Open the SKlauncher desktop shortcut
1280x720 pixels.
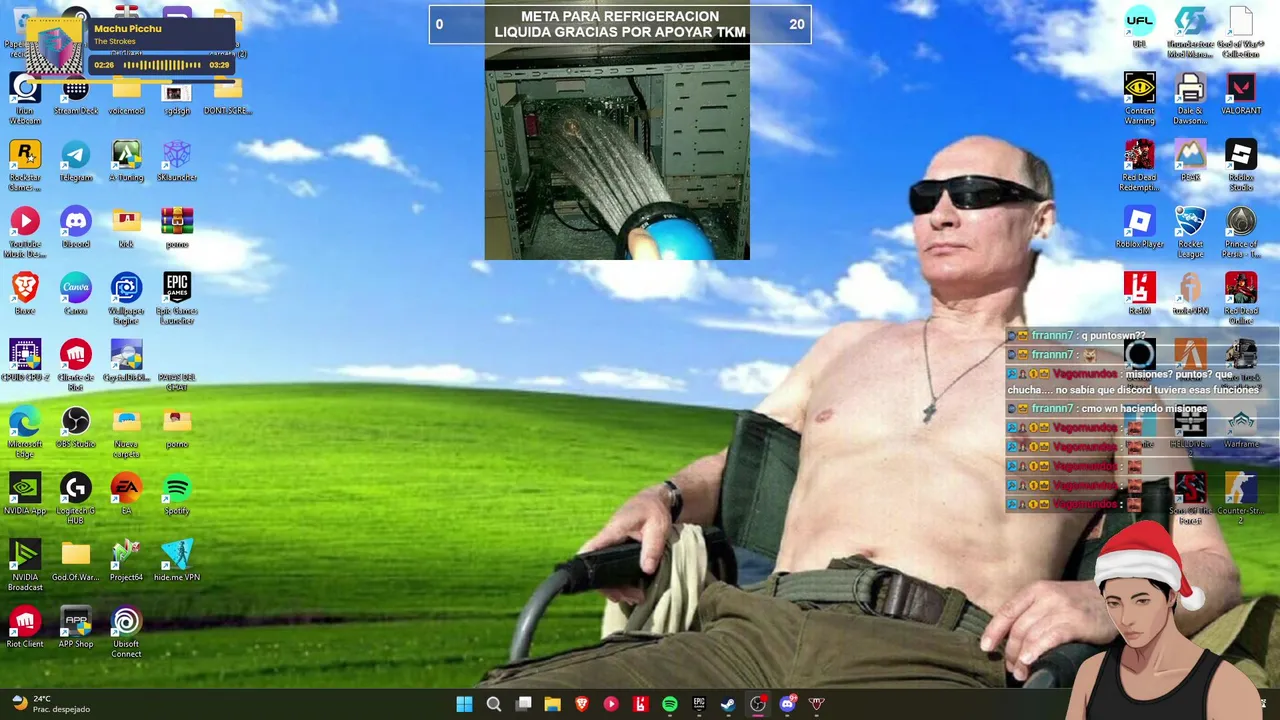177,162
